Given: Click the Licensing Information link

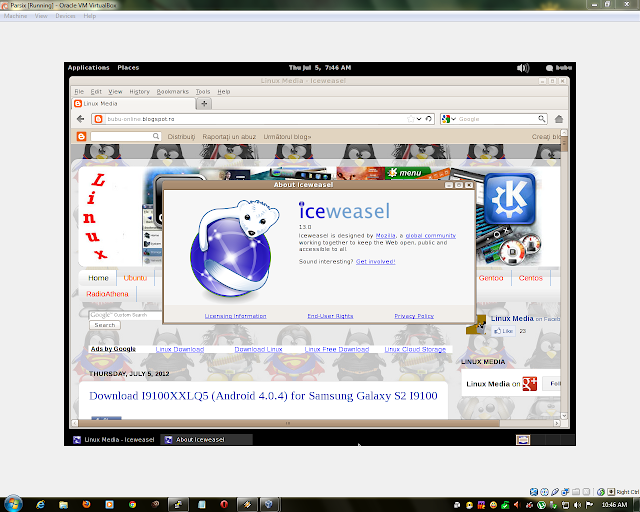Looking at the screenshot, I should pos(236,316).
